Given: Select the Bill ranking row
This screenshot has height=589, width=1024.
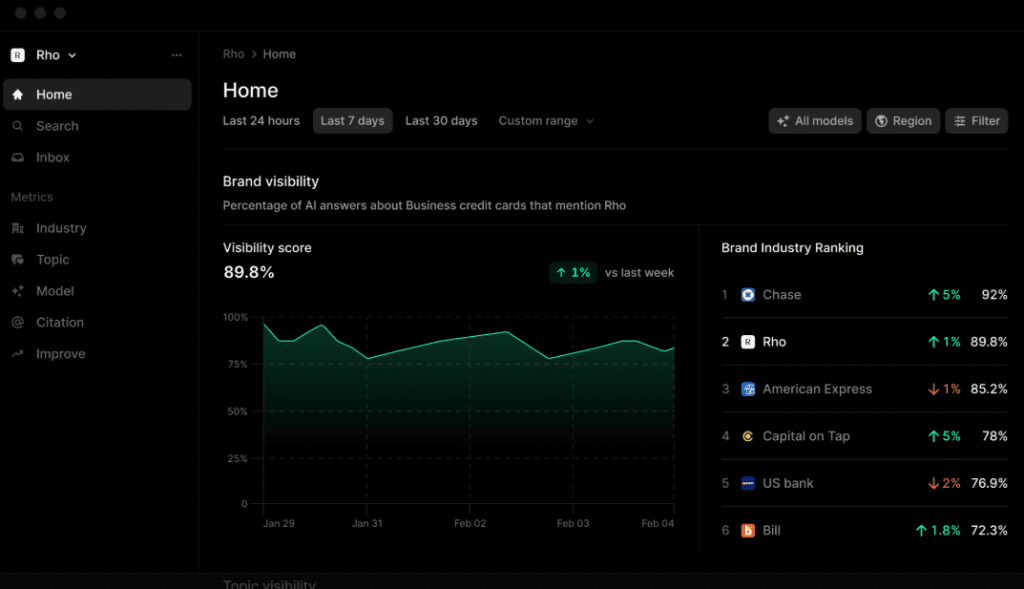Looking at the screenshot, I should (864, 530).
